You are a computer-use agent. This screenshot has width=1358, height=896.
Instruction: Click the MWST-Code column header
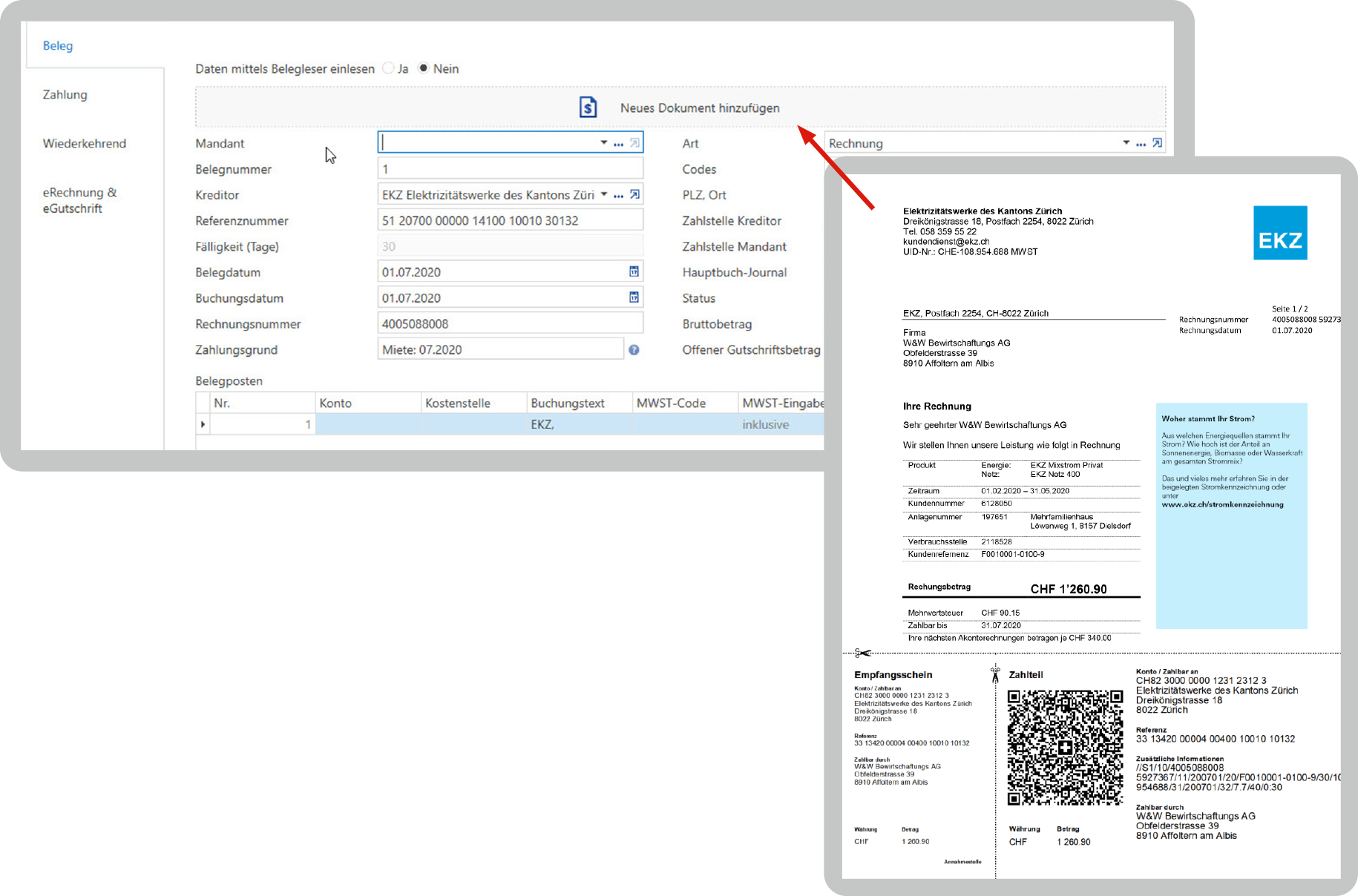(686, 403)
